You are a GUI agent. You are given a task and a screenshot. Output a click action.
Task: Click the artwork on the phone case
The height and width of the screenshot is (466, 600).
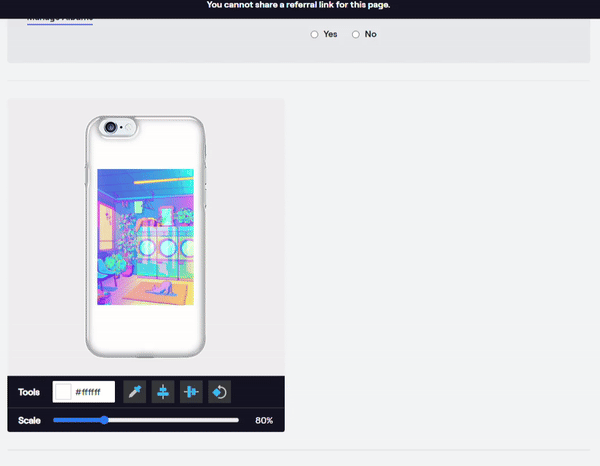[x=145, y=237]
